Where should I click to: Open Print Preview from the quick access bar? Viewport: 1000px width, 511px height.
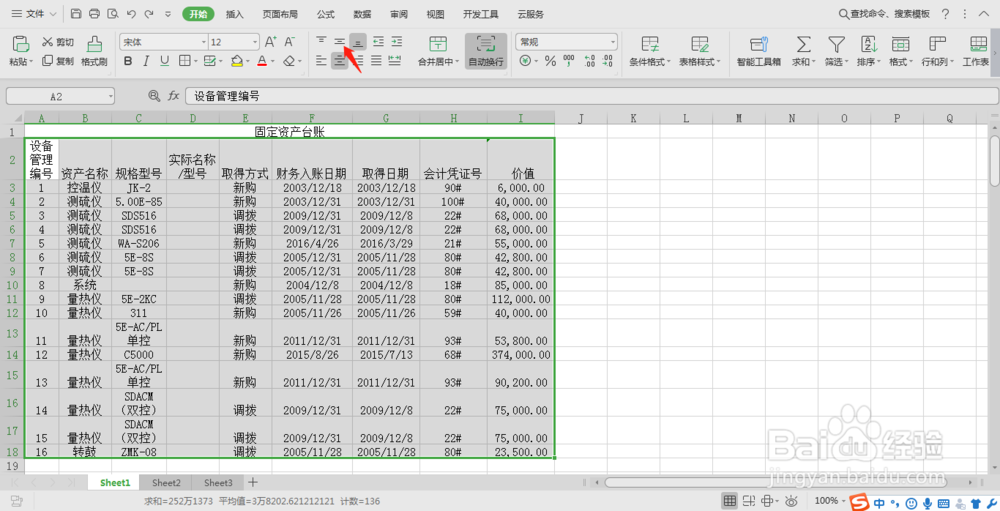click(x=113, y=13)
